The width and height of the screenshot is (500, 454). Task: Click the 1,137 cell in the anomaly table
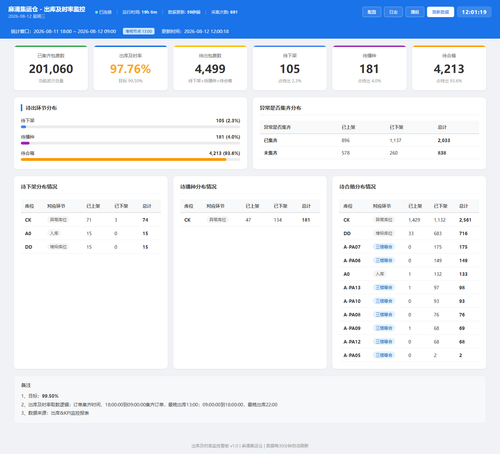pos(396,140)
